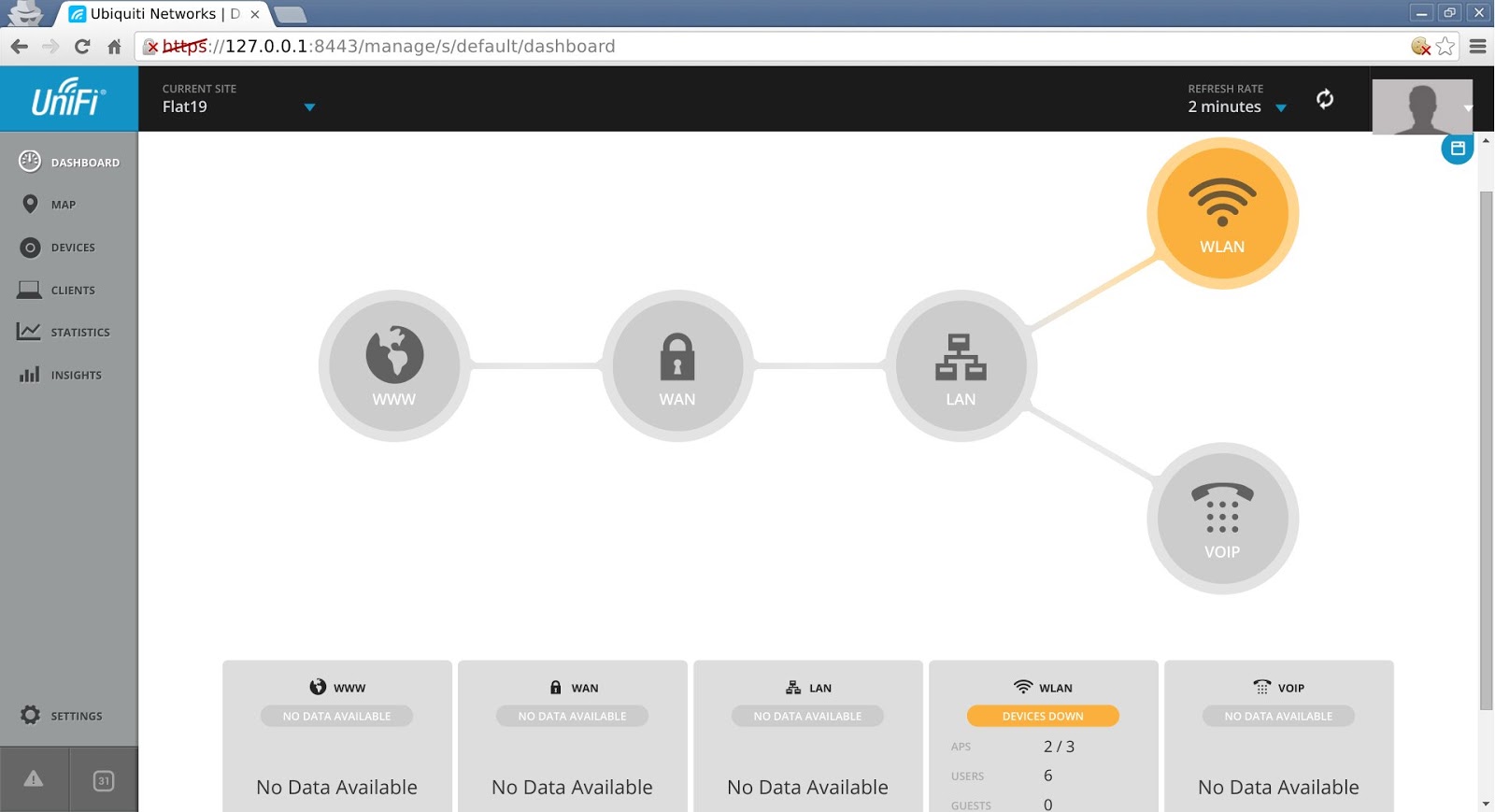Click the Users count 6
1495x812 pixels.
[1048, 776]
